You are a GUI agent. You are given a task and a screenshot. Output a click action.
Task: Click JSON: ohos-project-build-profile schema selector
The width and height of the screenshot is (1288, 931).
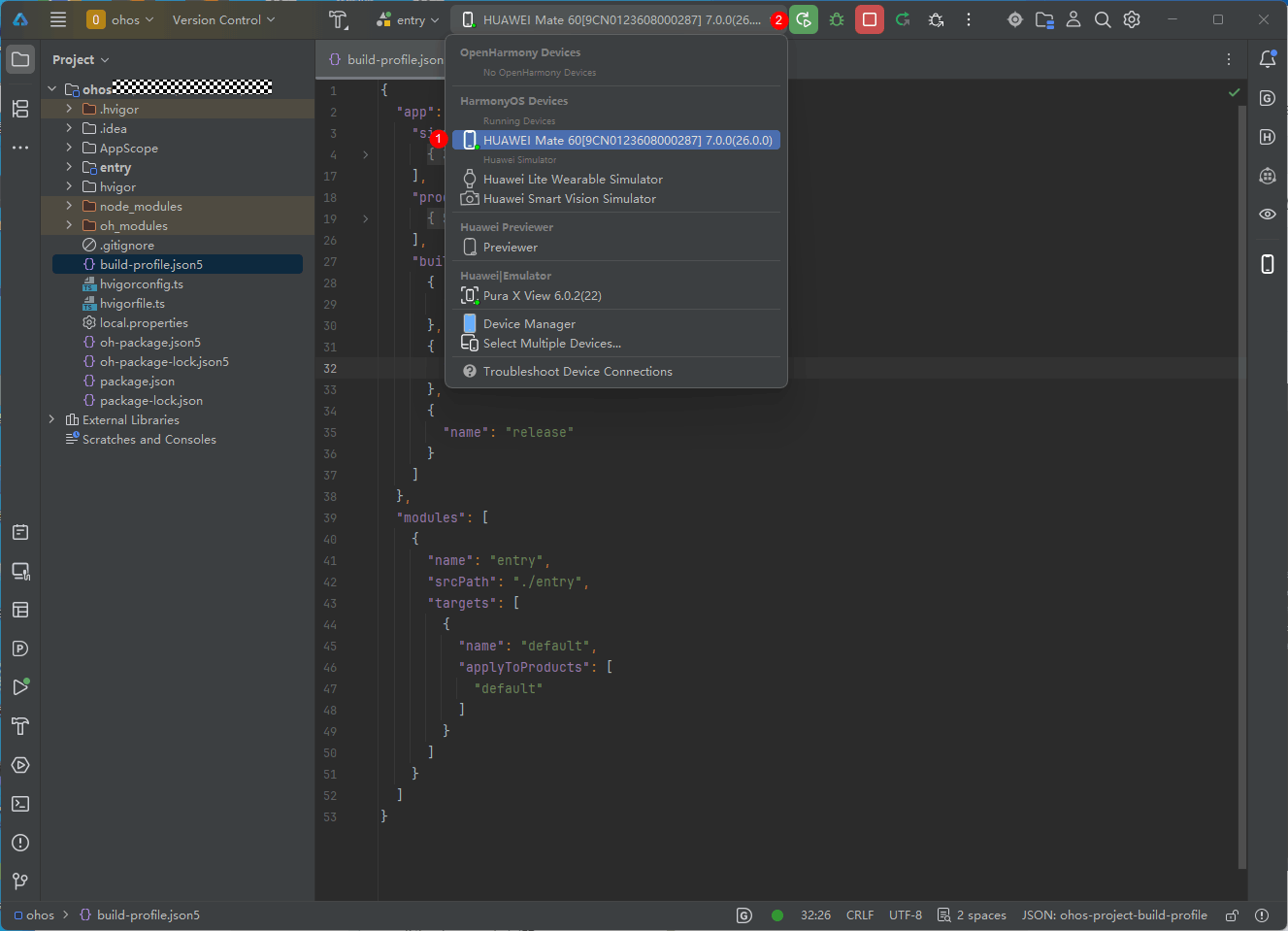[x=1114, y=915]
